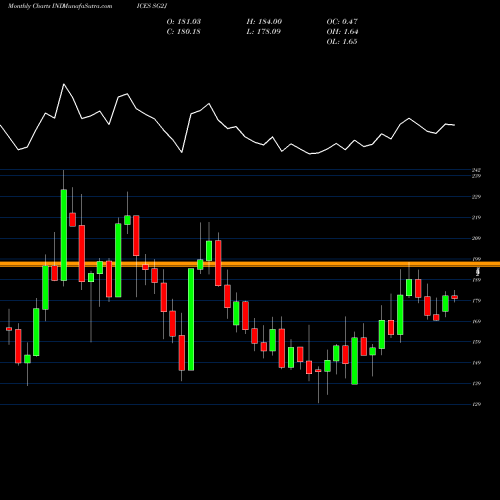Viewport: 500px width, 500px height.
Task: Click the 139 price axis label
Action: click(x=476, y=383)
